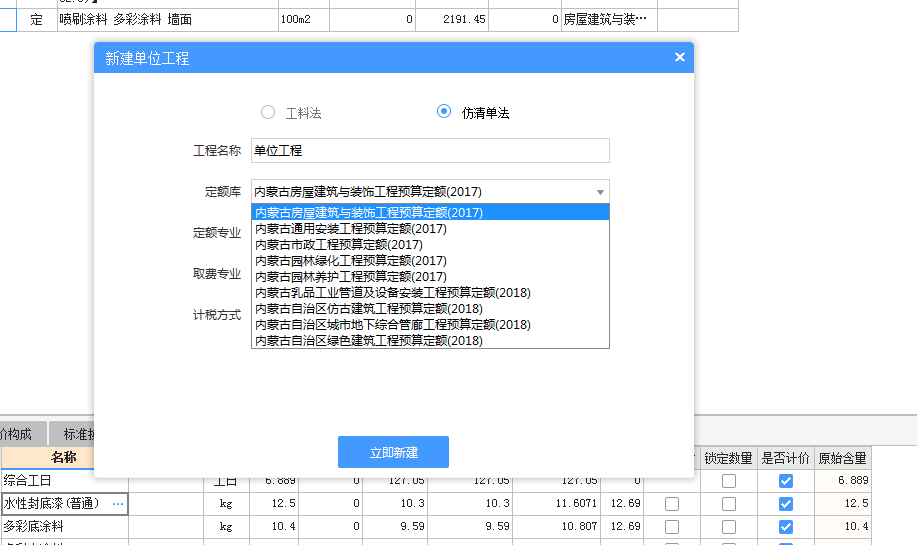Choose 内蒙古房屋建筑与装饰工程预算定额(2017) in the list

tap(430, 212)
